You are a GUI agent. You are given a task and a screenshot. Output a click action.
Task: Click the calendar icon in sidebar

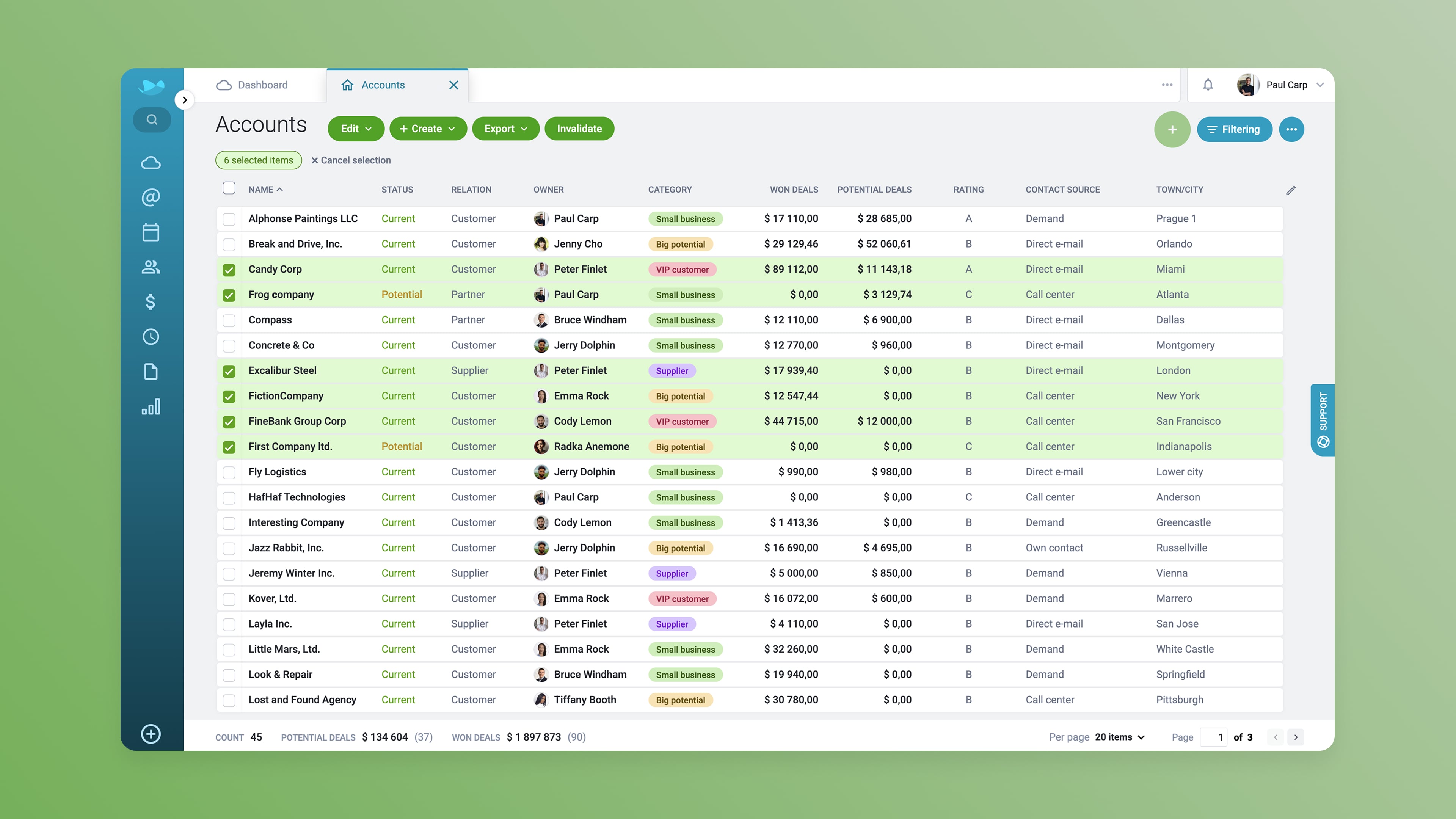(x=151, y=232)
